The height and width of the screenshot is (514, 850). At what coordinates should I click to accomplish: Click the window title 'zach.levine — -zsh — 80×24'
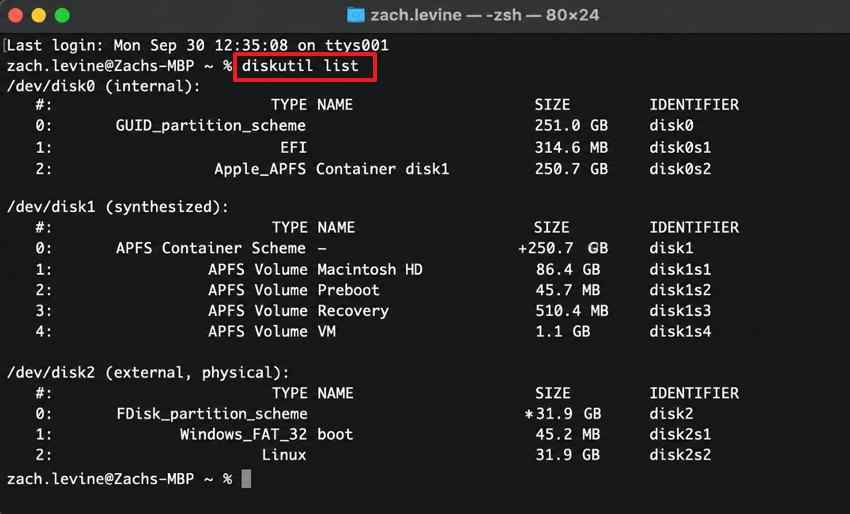[485, 15]
